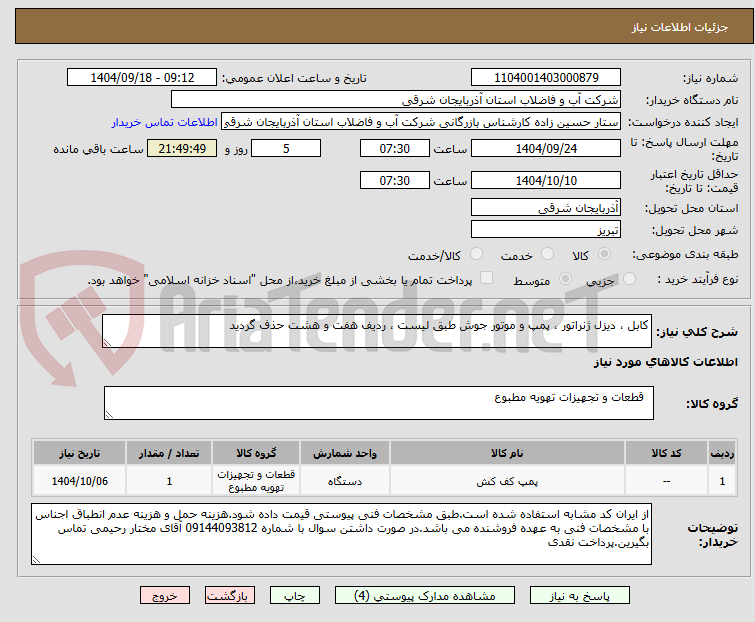The height and width of the screenshot is (622, 755).
Task: Click the کد کالا column header
Action: click(x=666, y=453)
